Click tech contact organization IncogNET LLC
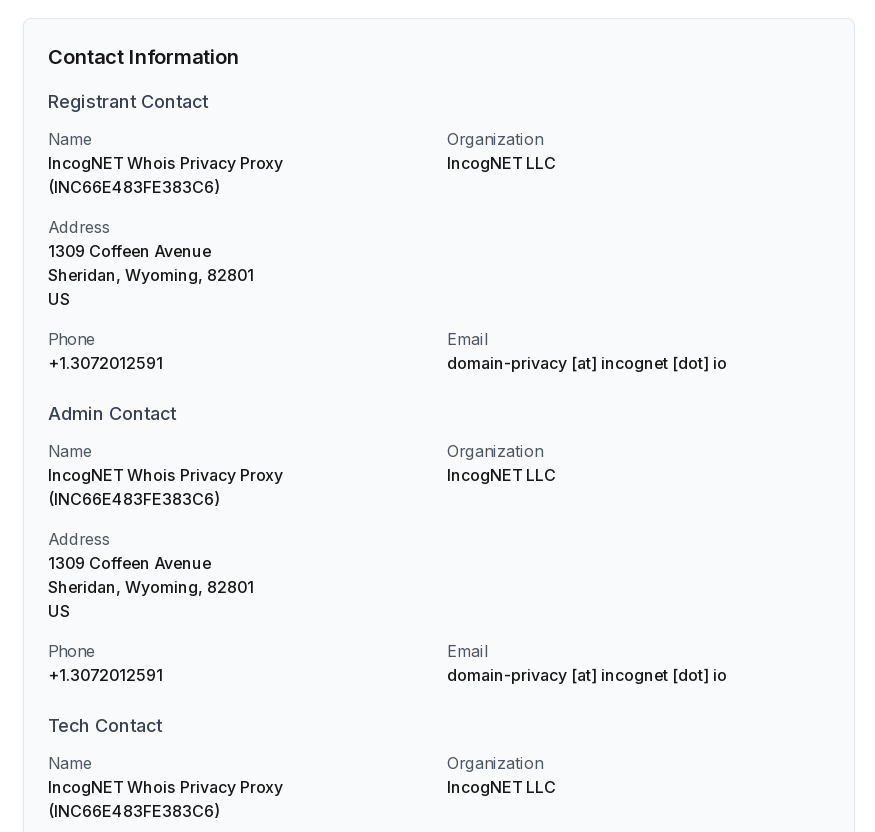The height and width of the screenshot is (832, 875). pyautogui.click(x=501, y=787)
